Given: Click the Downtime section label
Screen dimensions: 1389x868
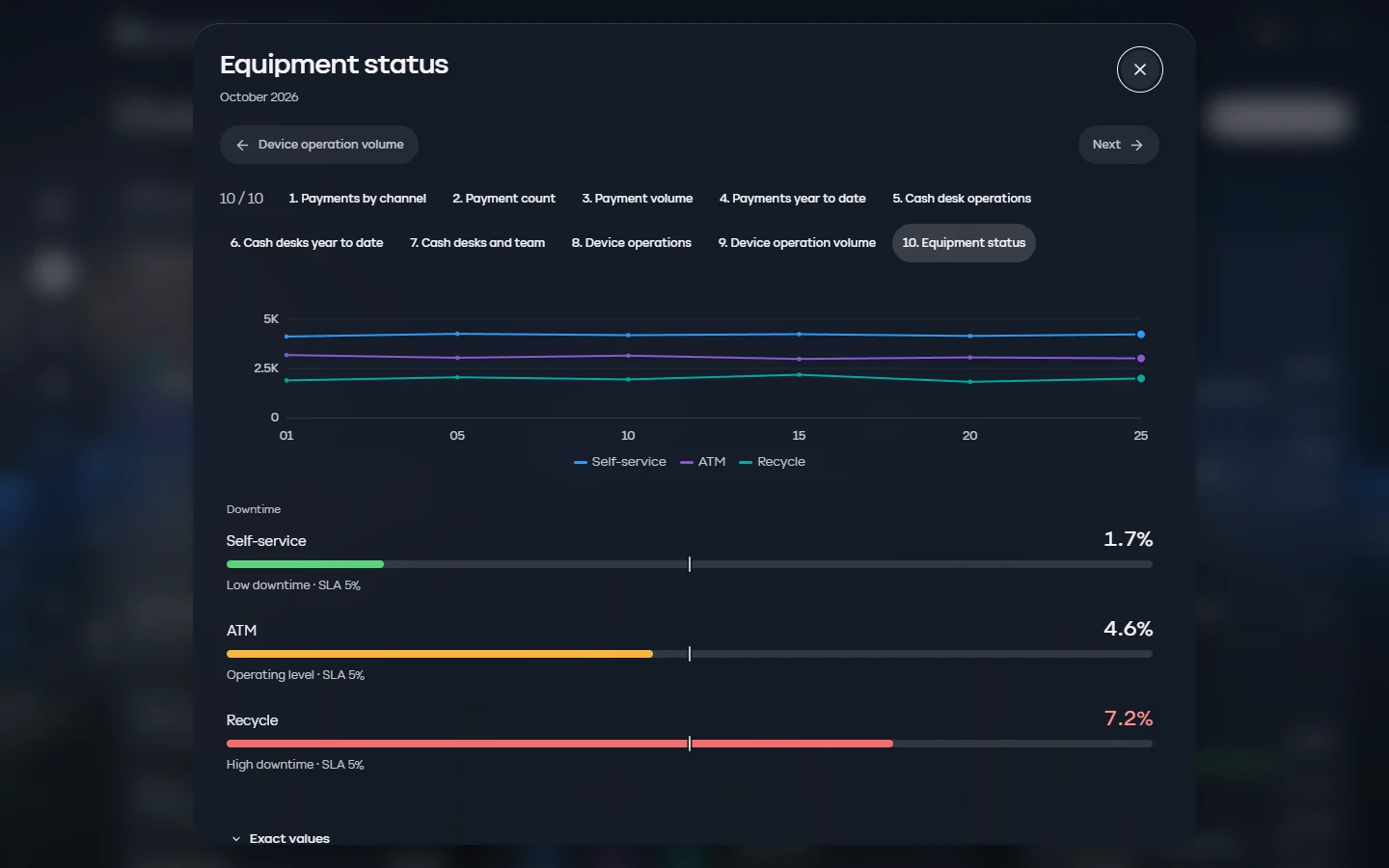Looking at the screenshot, I should click(x=254, y=509).
